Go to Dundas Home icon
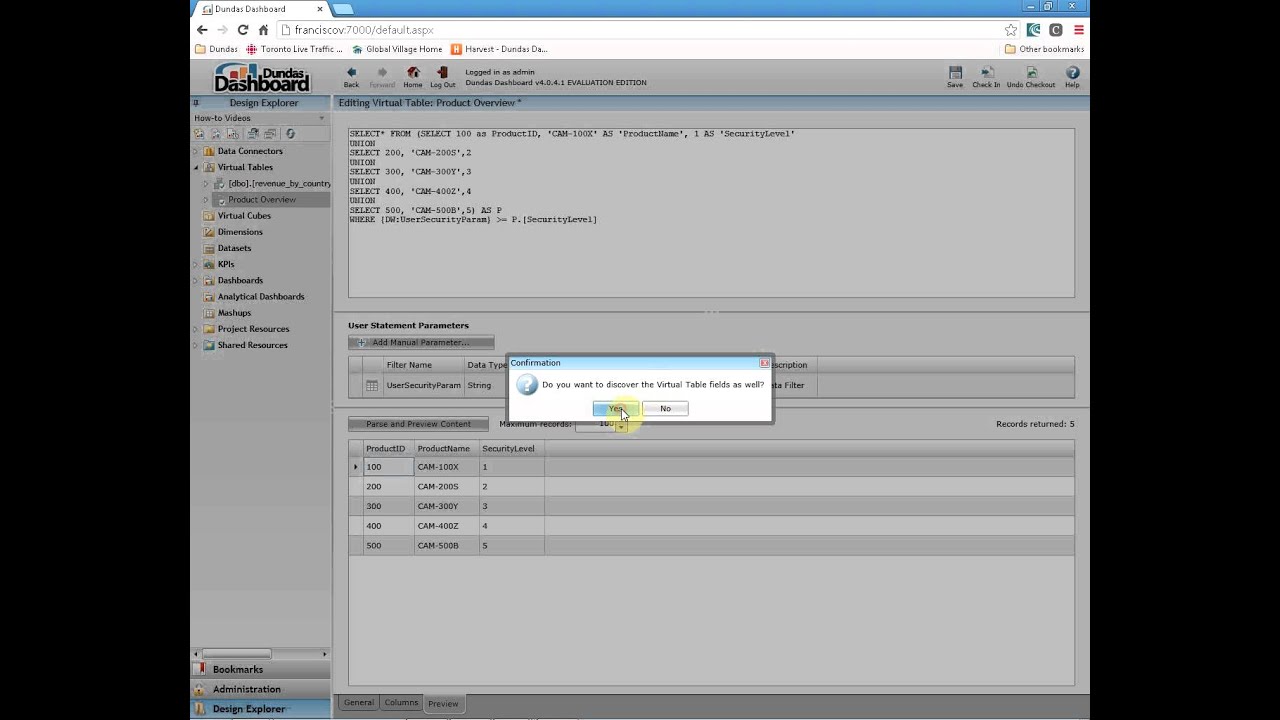Viewport: 1280px width, 720px height. pyautogui.click(x=413, y=73)
